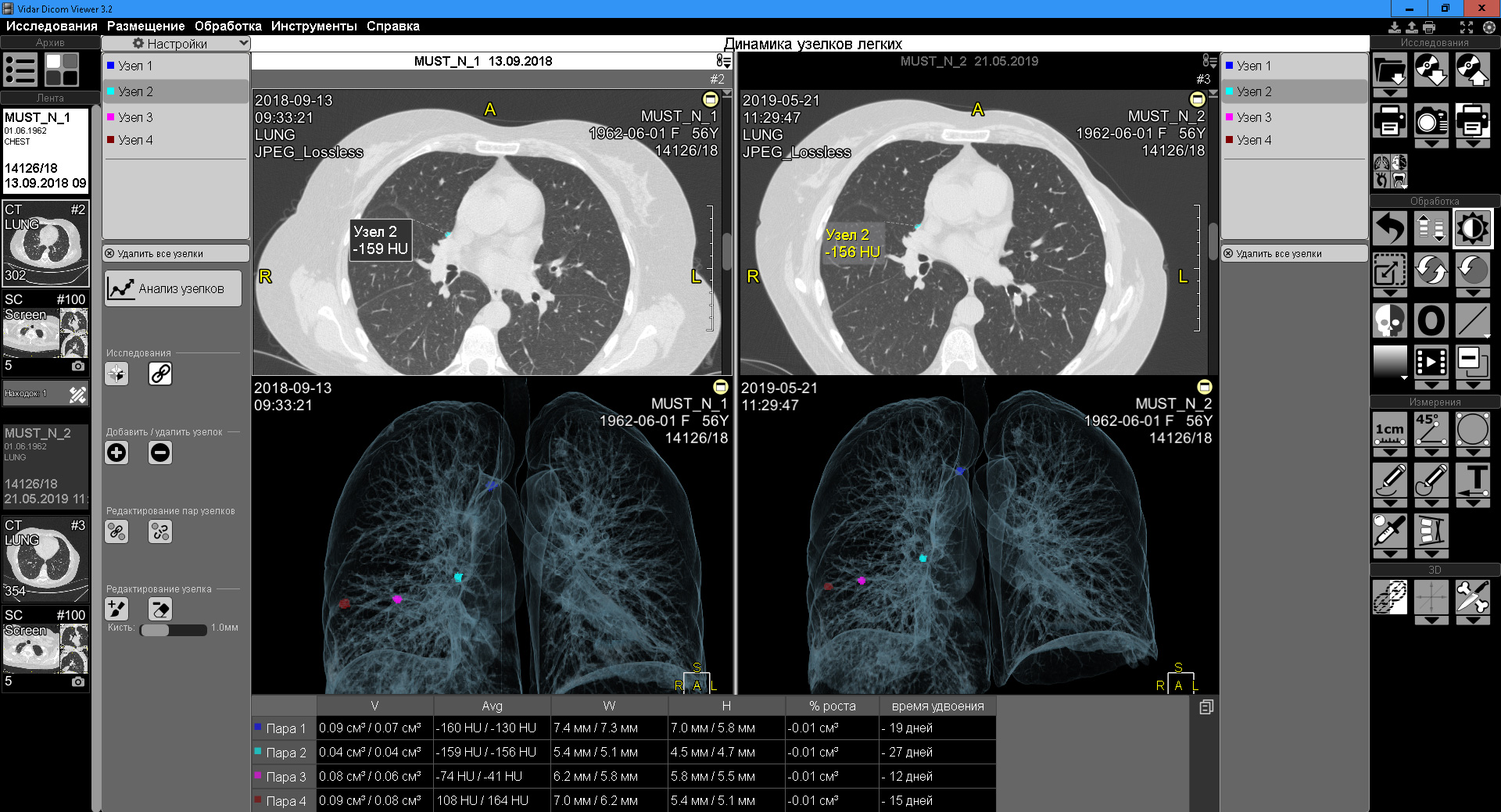Choose the nodule eraser editing tool

(x=160, y=609)
